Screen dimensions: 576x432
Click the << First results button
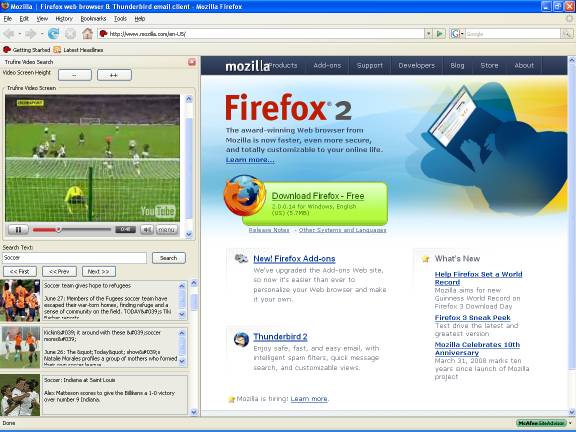pyautogui.click(x=20, y=271)
